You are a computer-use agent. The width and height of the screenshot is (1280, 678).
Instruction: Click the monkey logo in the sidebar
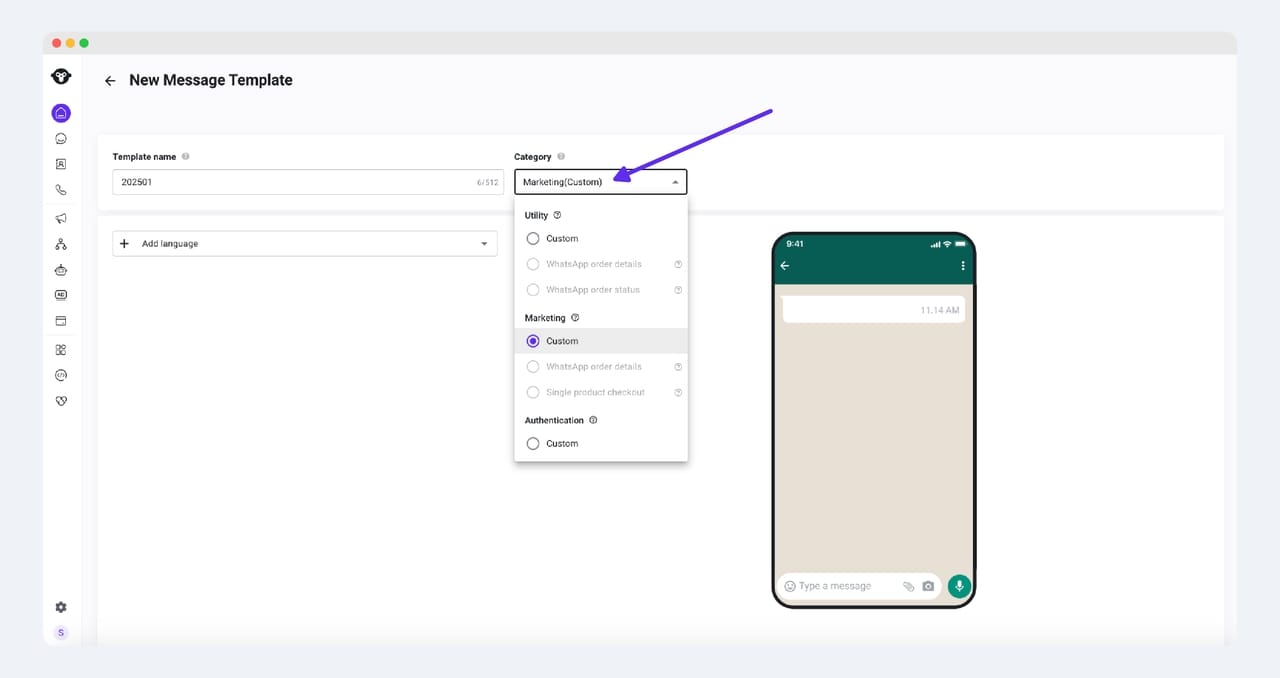[x=61, y=77]
